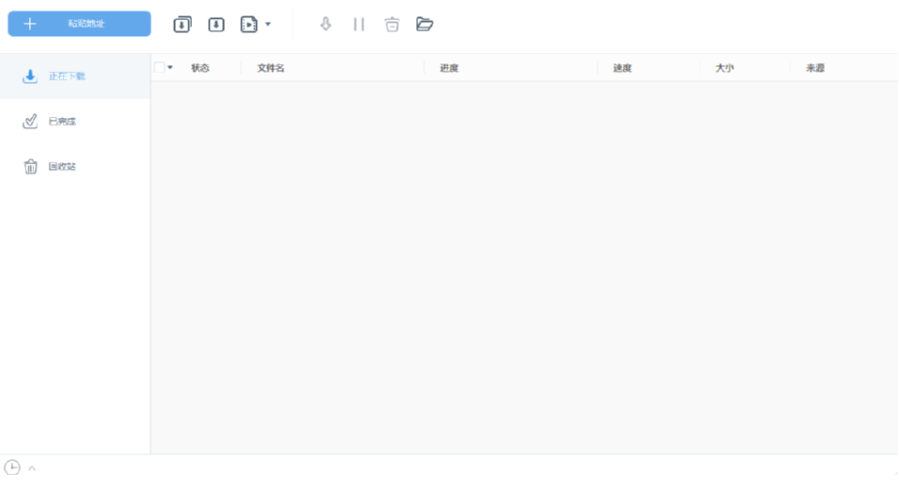The height and width of the screenshot is (486, 899).
Task: Expand the arrow next to video file icon
Action: tap(268, 24)
